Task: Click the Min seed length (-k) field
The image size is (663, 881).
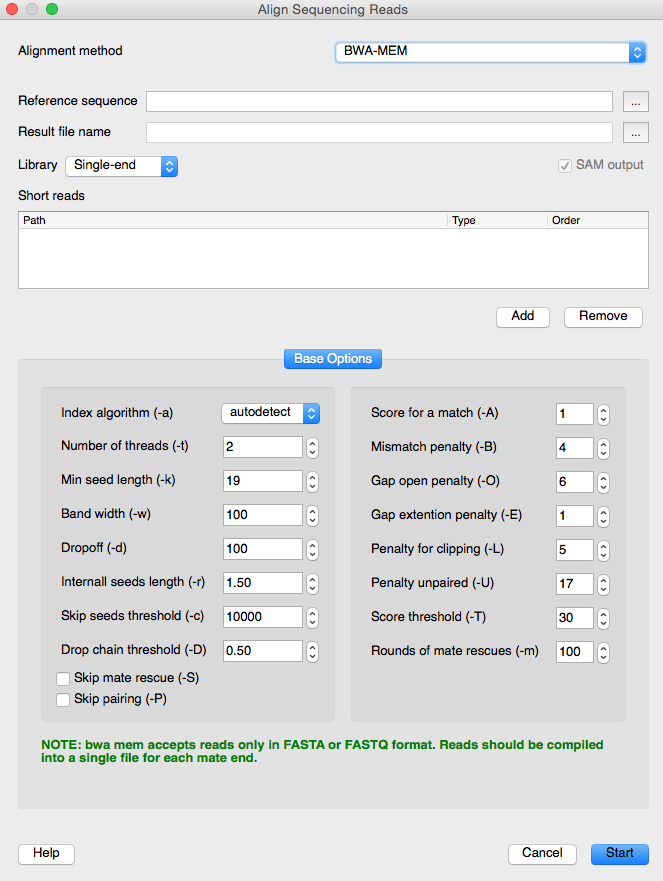Action: (262, 481)
